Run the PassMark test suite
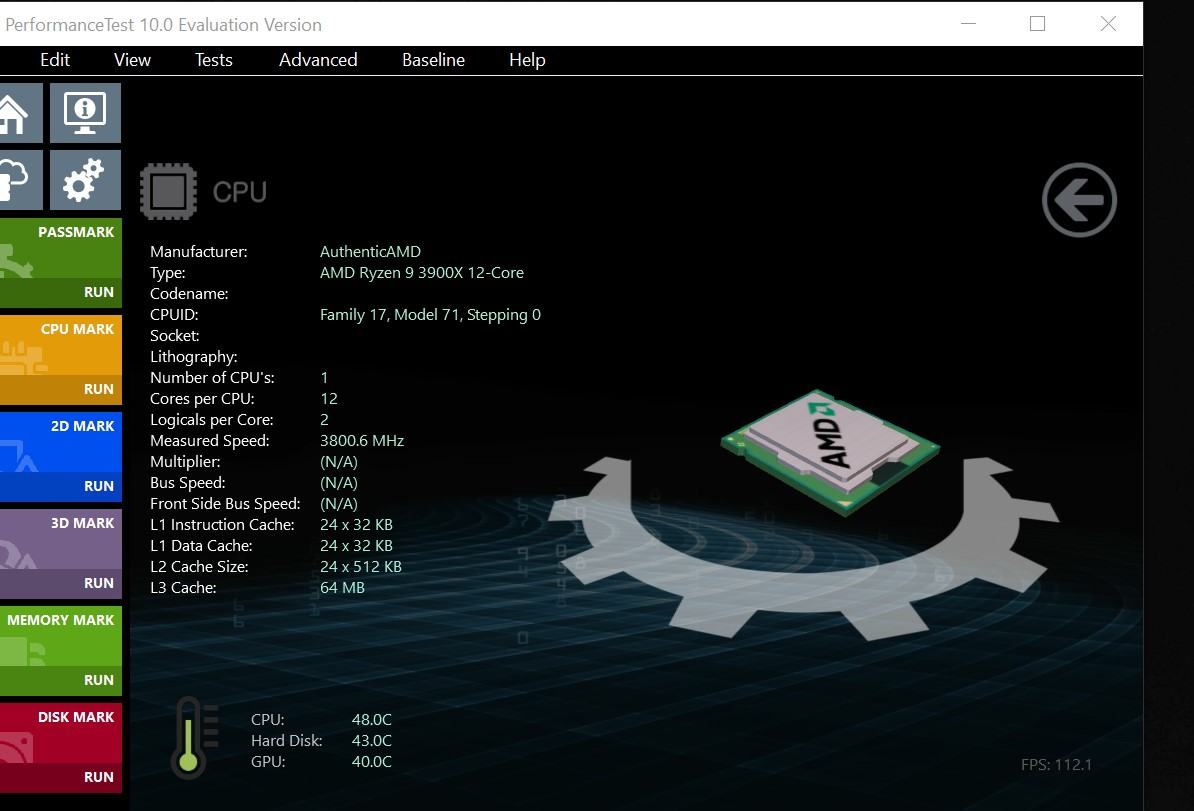The image size is (1194, 811). click(x=61, y=292)
